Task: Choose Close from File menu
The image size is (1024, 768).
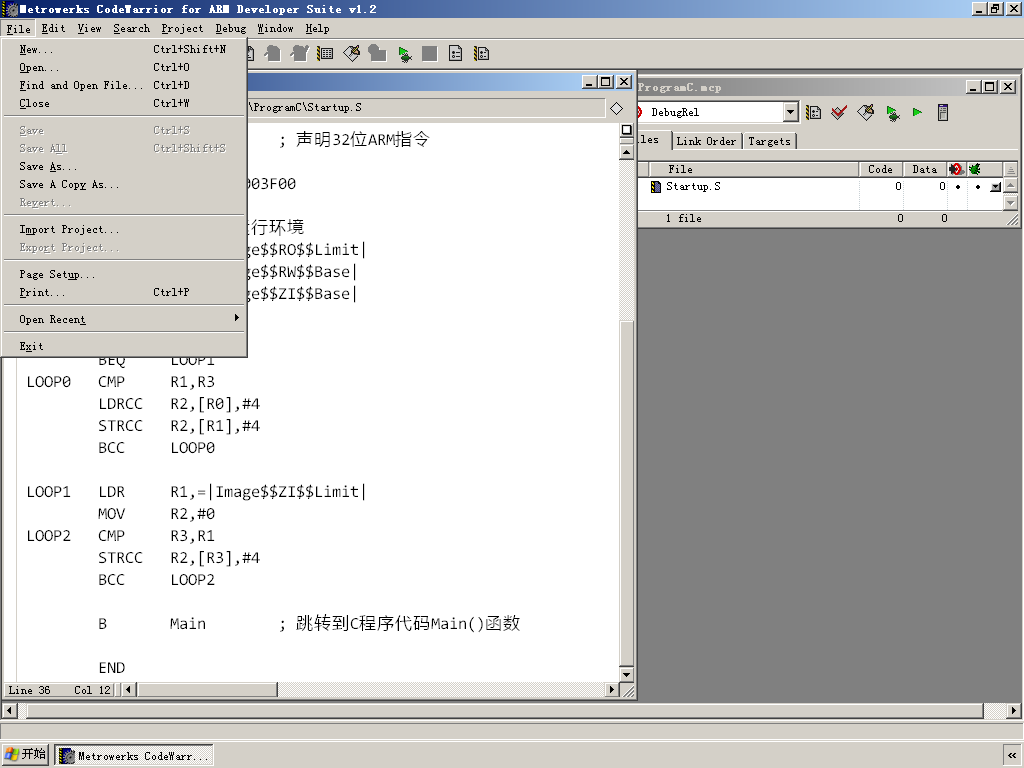Action: click(x=124, y=103)
